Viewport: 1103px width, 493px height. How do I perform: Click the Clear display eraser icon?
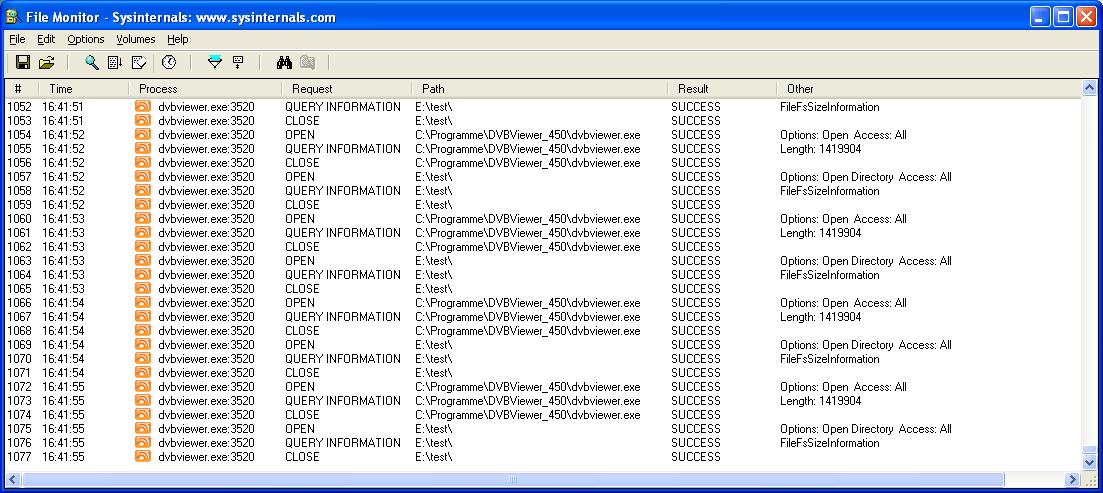139,63
